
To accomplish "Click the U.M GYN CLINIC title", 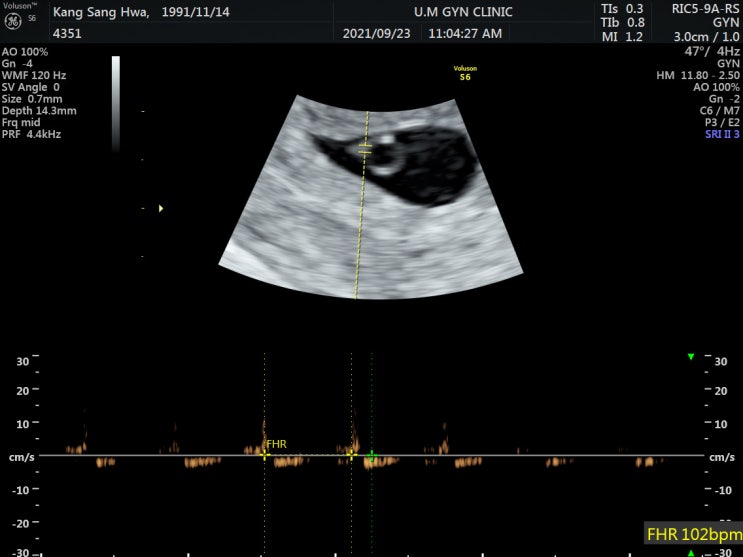I will click(x=463, y=12).
